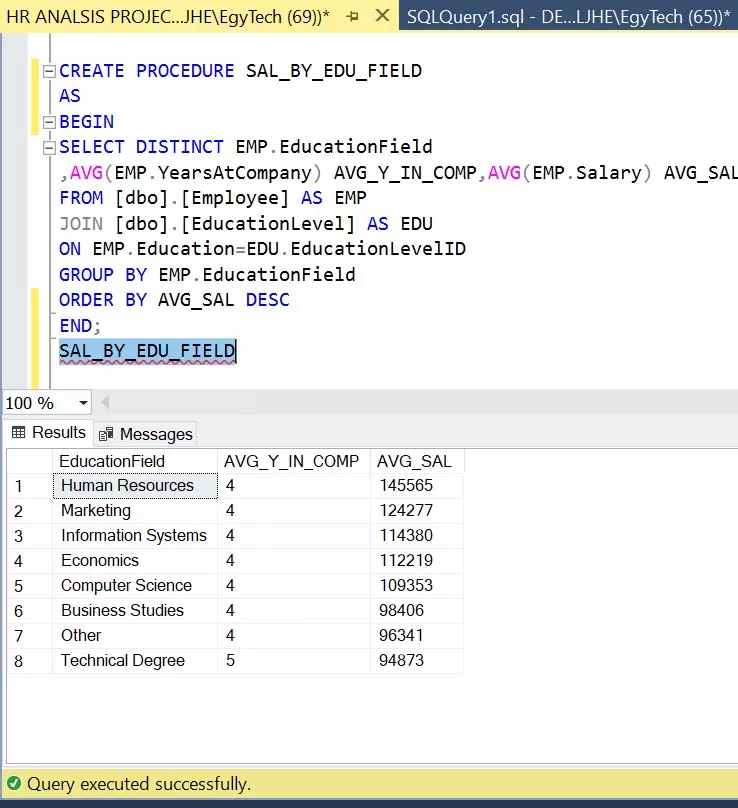Image resolution: width=738 pixels, height=808 pixels.
Task: Click the AVG_Y_IN_COMP column header
Action: tap(294, 461)
